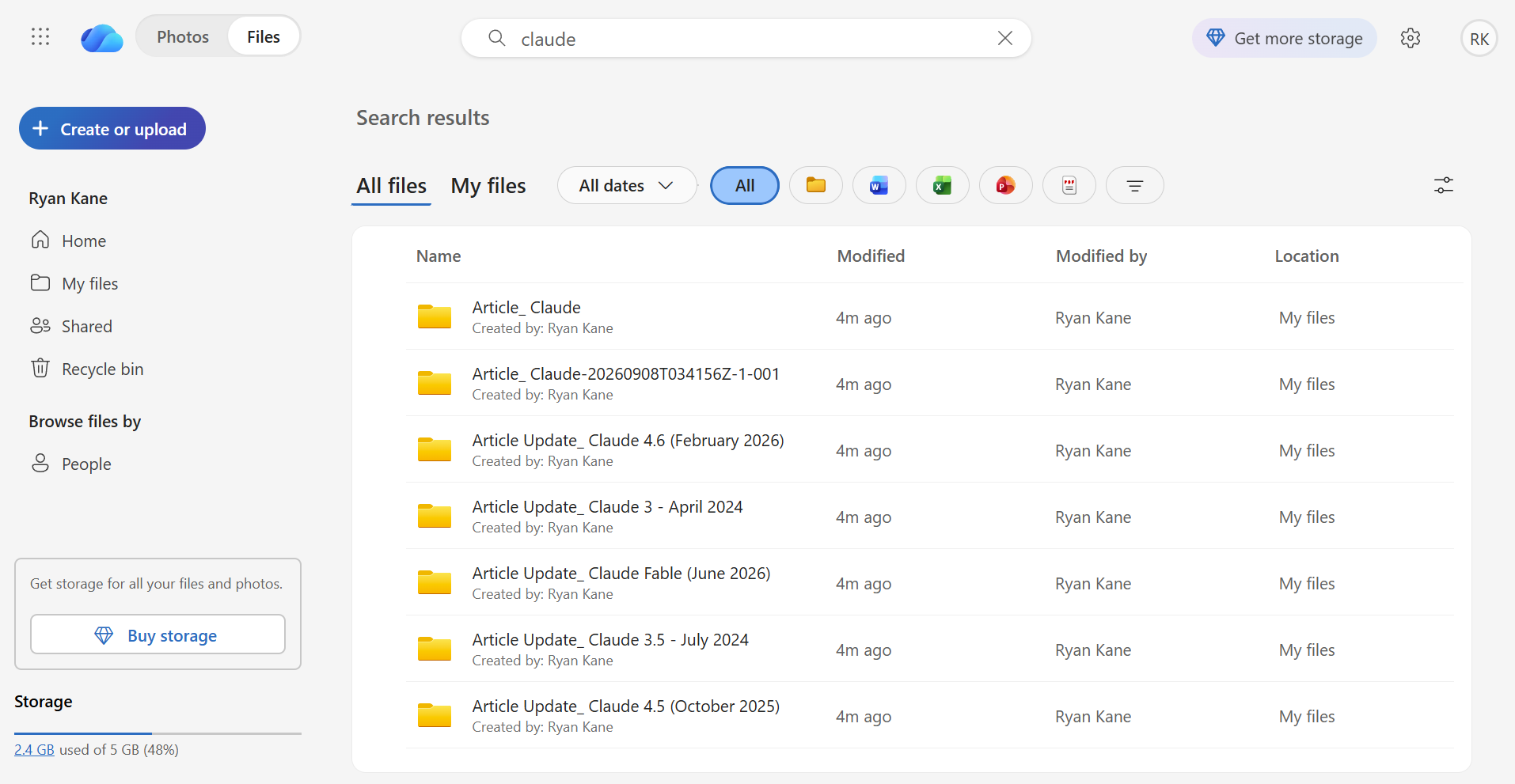Open the 2.4 GB storage link

(34, 749)
